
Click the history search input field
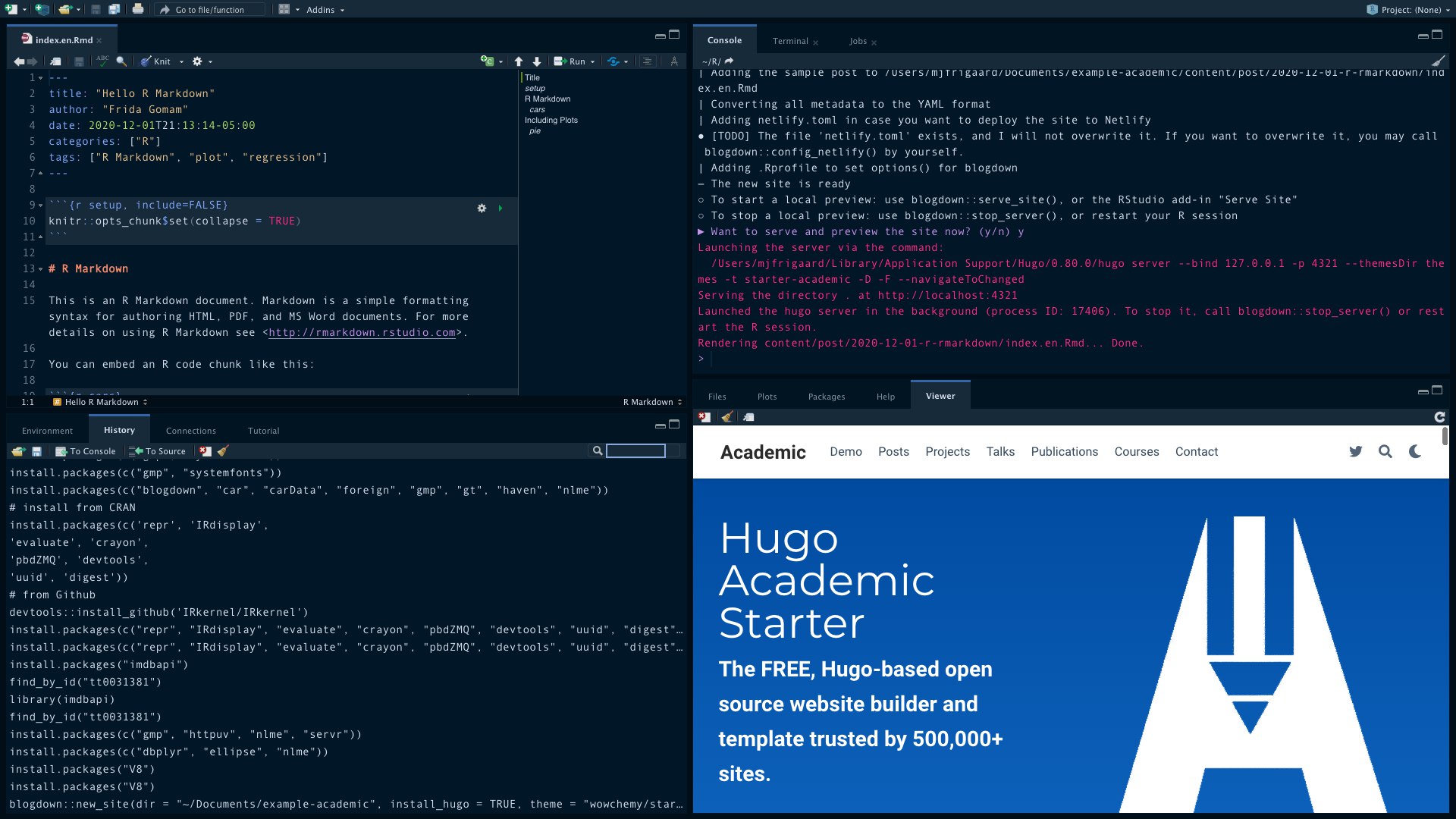635,451
